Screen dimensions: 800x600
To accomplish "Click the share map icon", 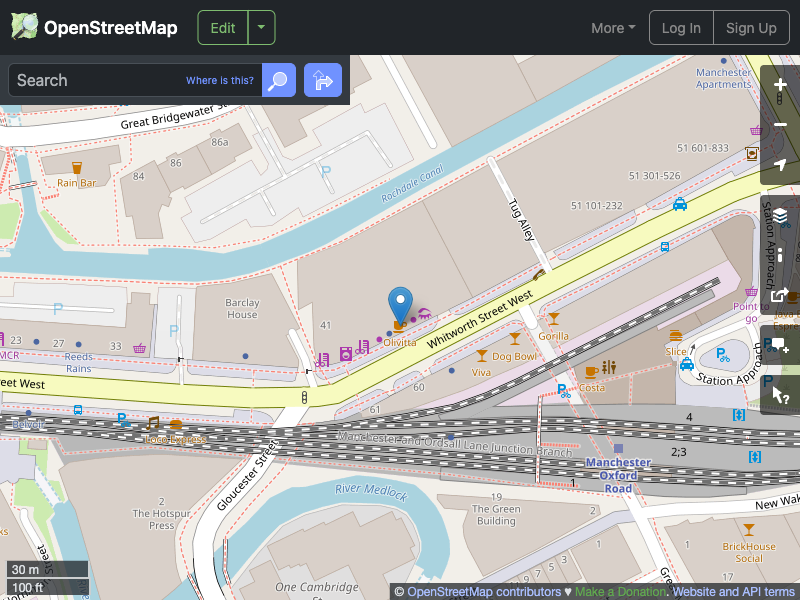I will [780, 296].
